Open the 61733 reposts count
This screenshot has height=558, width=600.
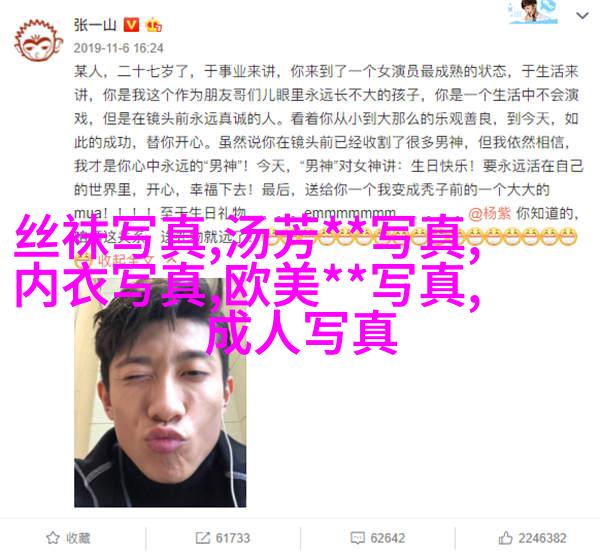[233, 538]
